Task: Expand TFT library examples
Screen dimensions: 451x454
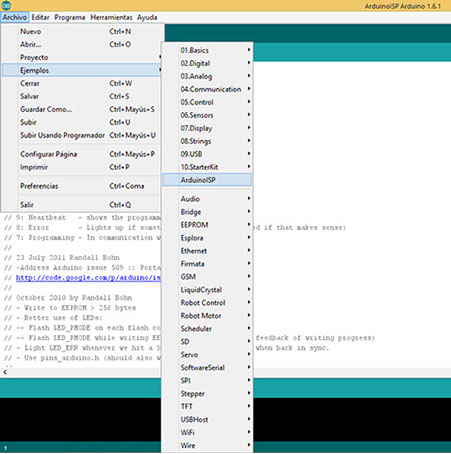Action: (x=207, y=407)
